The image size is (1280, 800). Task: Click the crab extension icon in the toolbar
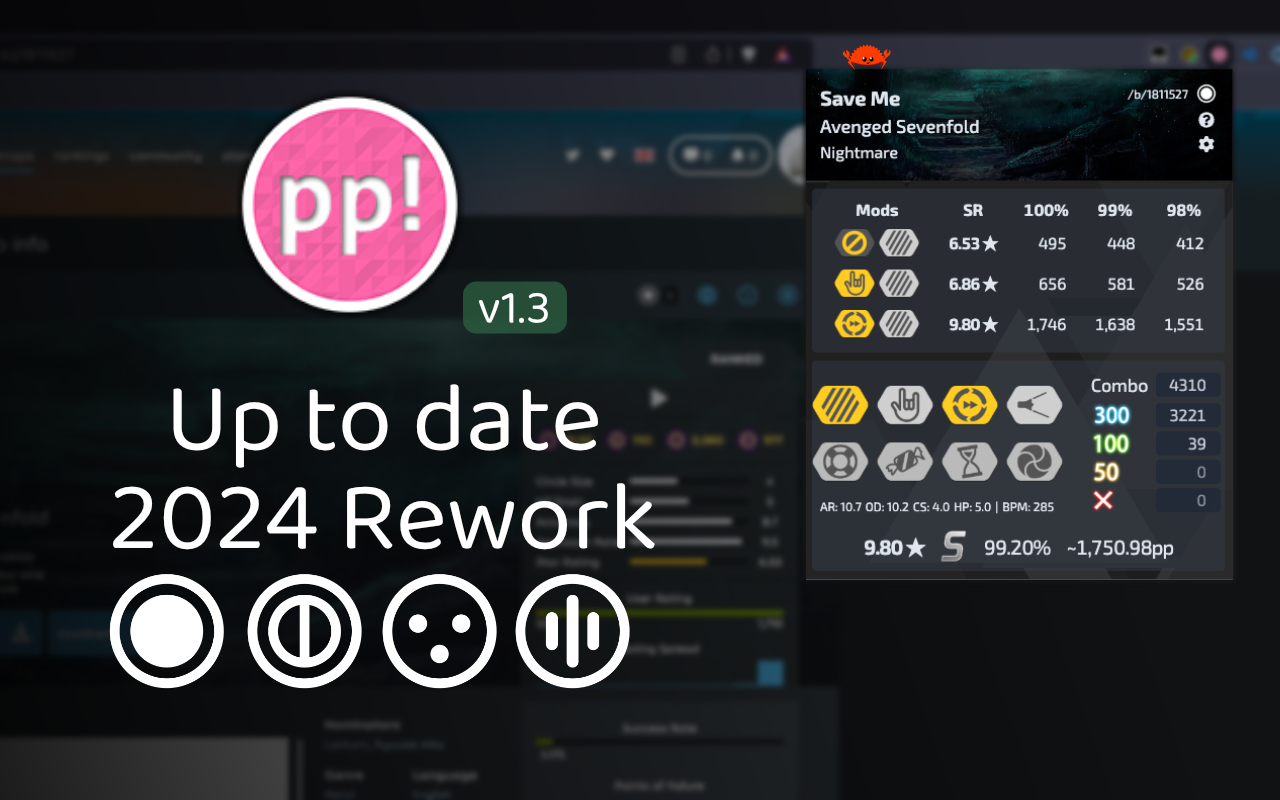pos(866,57)
